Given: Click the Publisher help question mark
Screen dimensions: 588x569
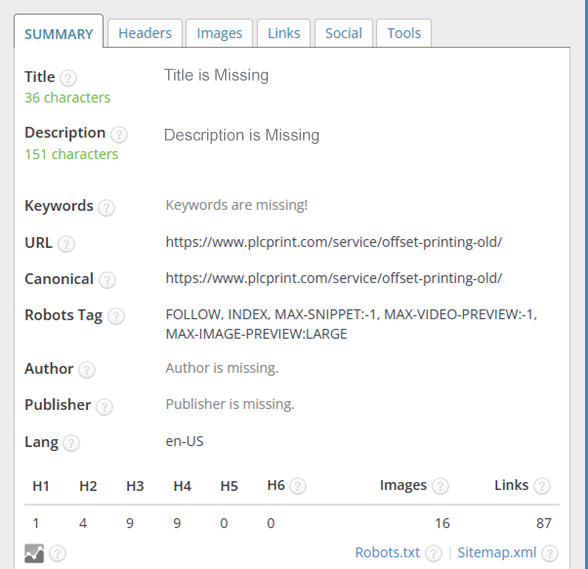Looking at the screenshot, I should 104,407.
